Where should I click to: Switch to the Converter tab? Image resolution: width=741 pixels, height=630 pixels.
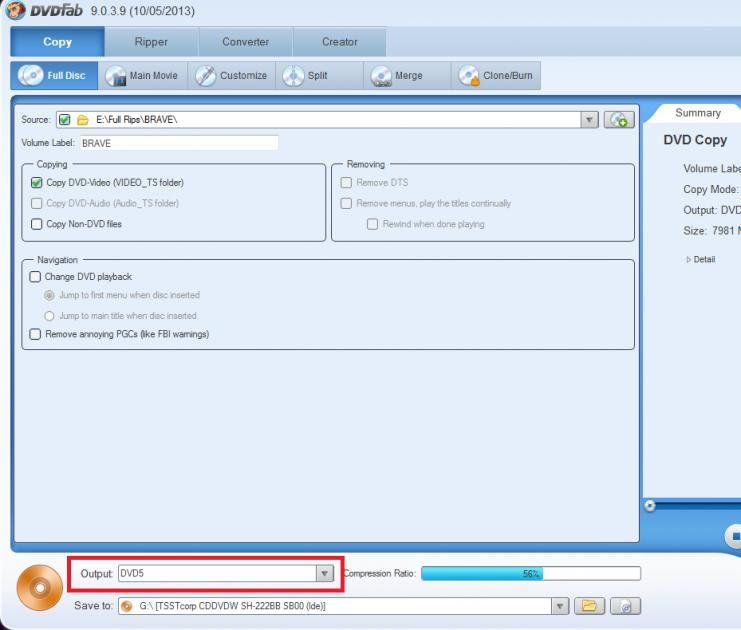click(245, 42)
